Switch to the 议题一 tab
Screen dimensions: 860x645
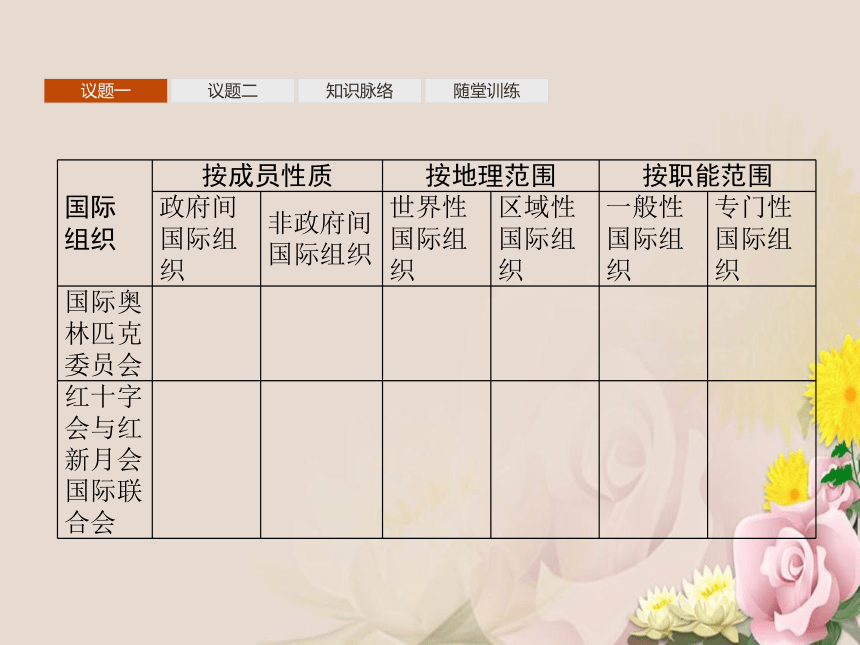click(105, 90)
